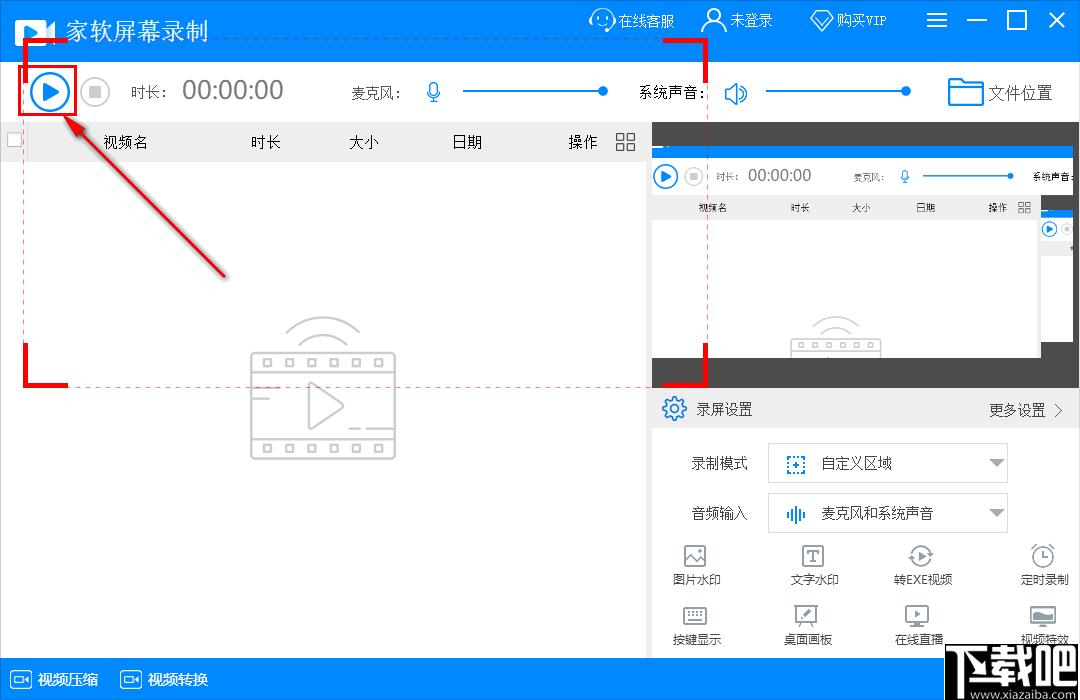Sort by 视频名 column header

(x=125, y=142)
